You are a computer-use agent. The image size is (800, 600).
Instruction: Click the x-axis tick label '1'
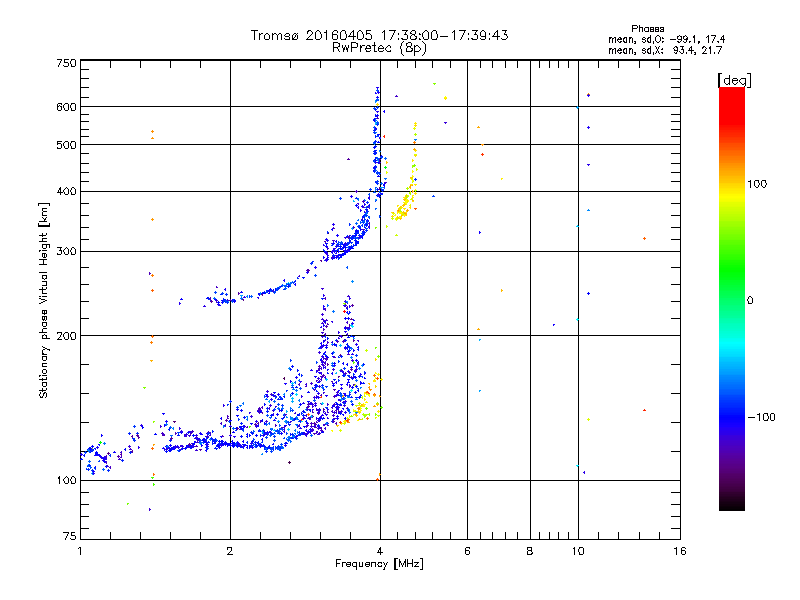[x=80, y=551]
